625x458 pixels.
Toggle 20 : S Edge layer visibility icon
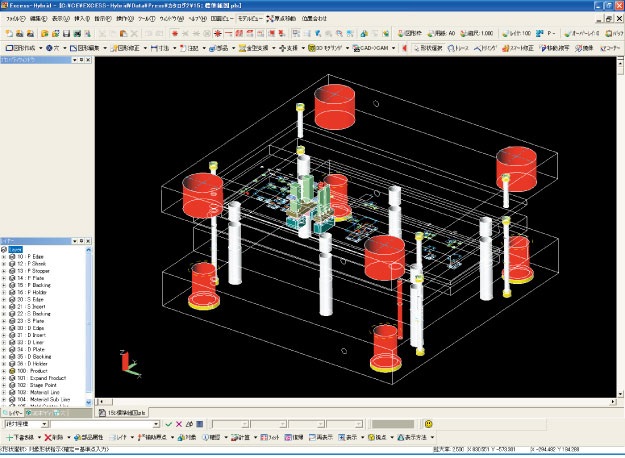(x=12, y=299)
